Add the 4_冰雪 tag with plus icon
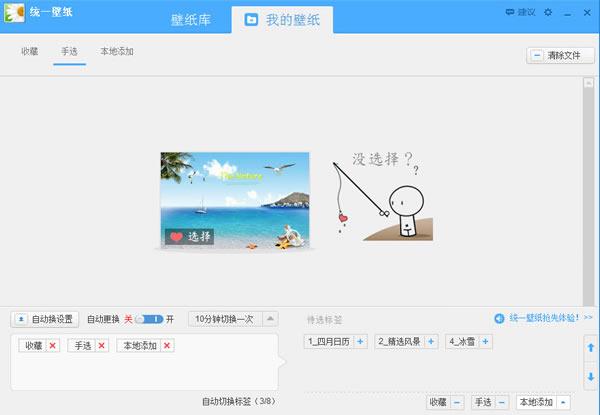 pyautogui.click(x=486, y=342)
